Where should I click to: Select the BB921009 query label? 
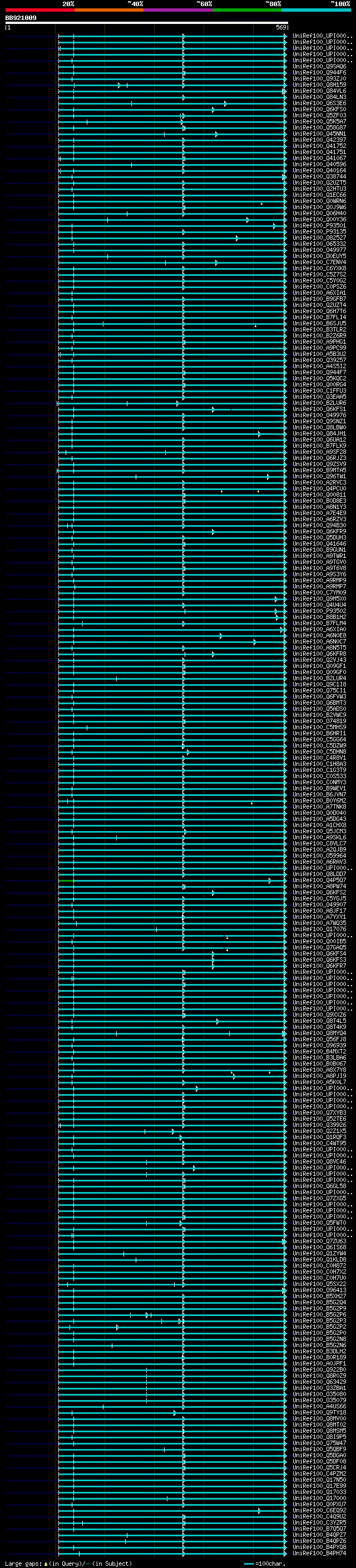21,18
